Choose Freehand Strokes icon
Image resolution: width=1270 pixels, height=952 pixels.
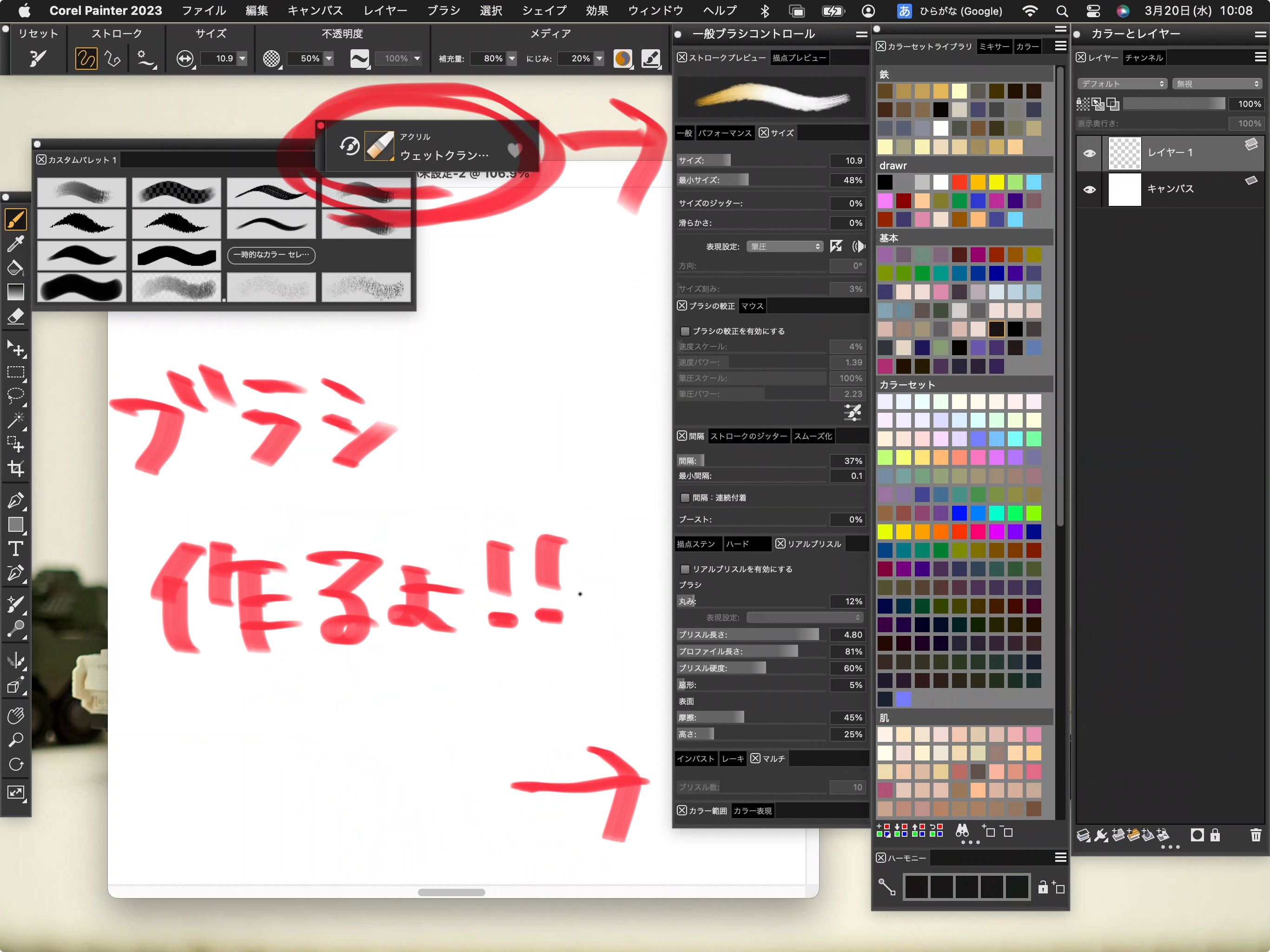(86, 59)
